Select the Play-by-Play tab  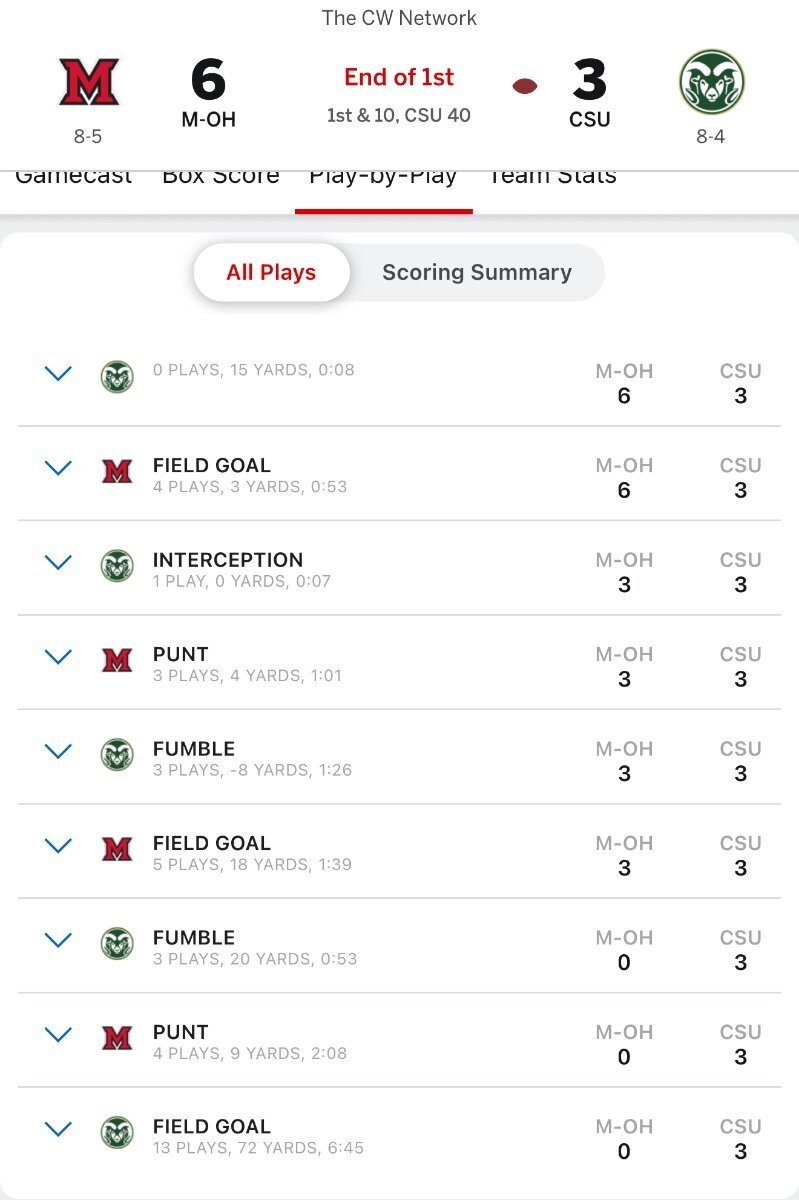click(x=383, y=177)
